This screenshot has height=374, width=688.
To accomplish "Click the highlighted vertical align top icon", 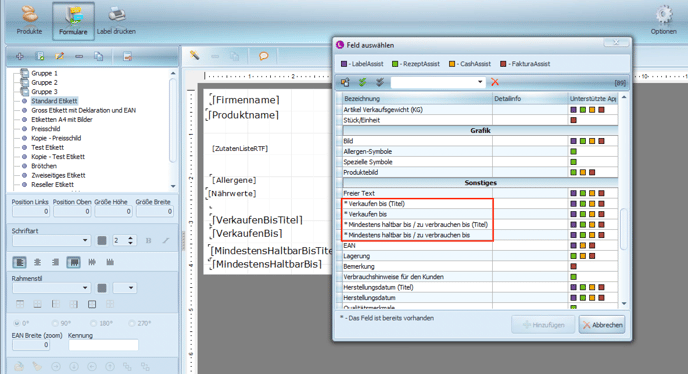I will 74,262.
